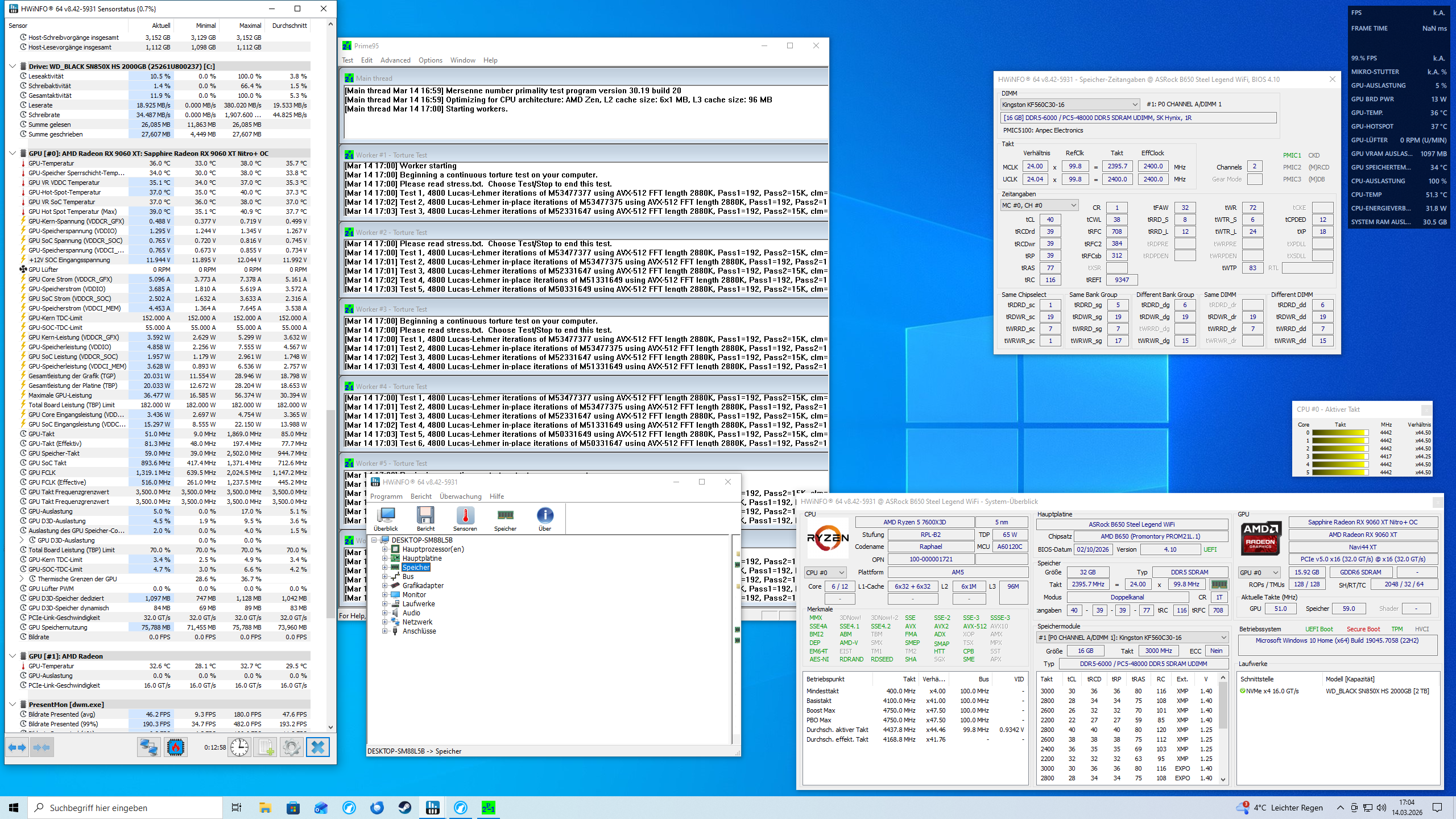Click the expand columns arrows icon
The image size is (1456, 819).
[x=17, y=747]
